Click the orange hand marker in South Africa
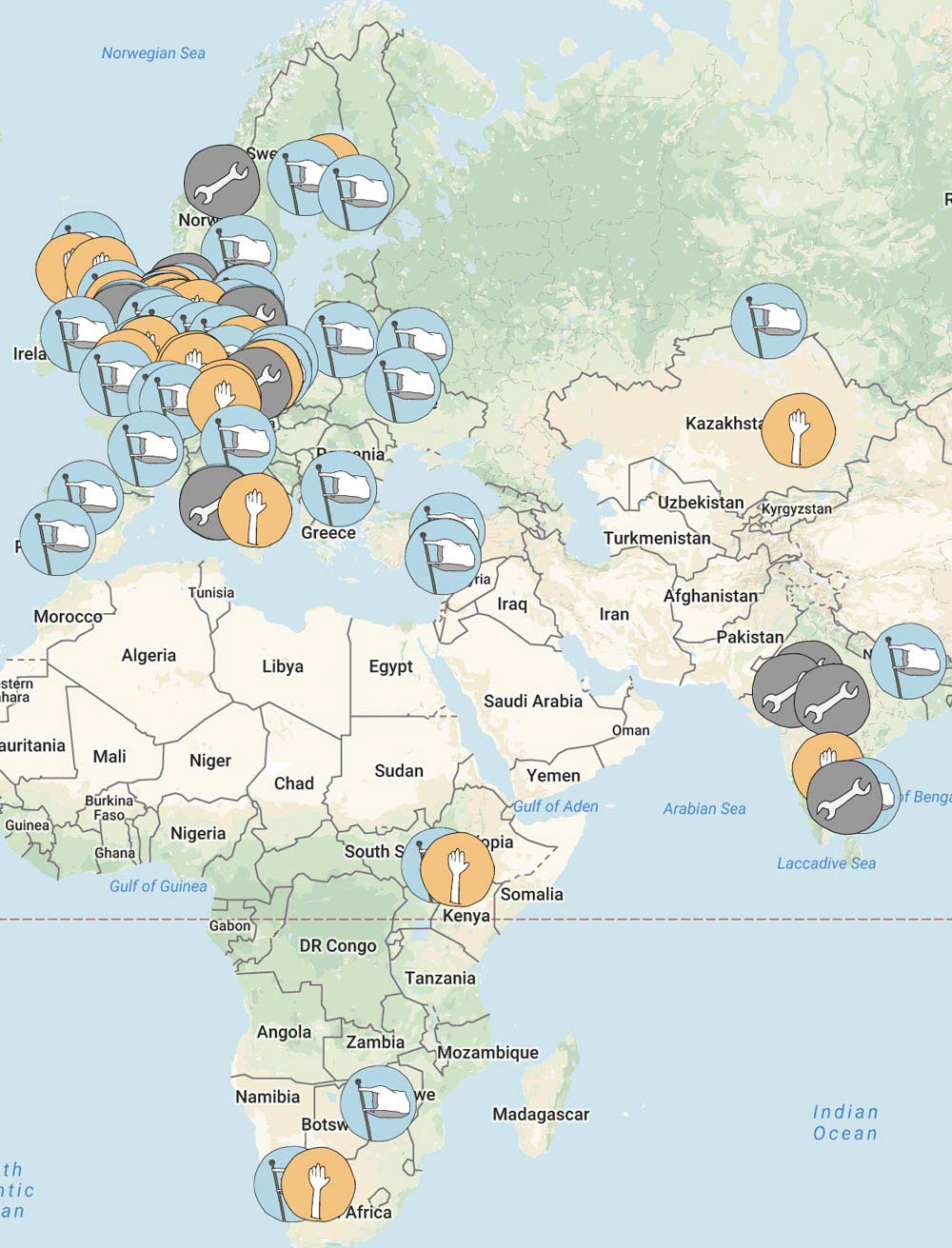 pos(319,1185)
